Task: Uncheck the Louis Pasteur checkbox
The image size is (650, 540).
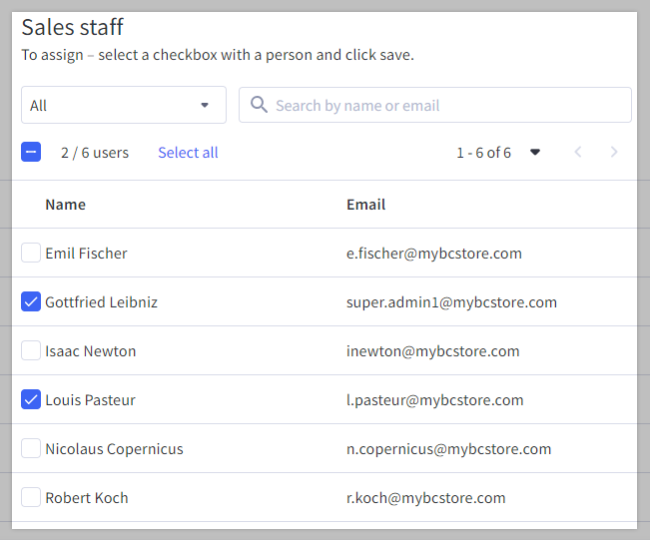Action: pyautogui.click(x=31, y=400)
